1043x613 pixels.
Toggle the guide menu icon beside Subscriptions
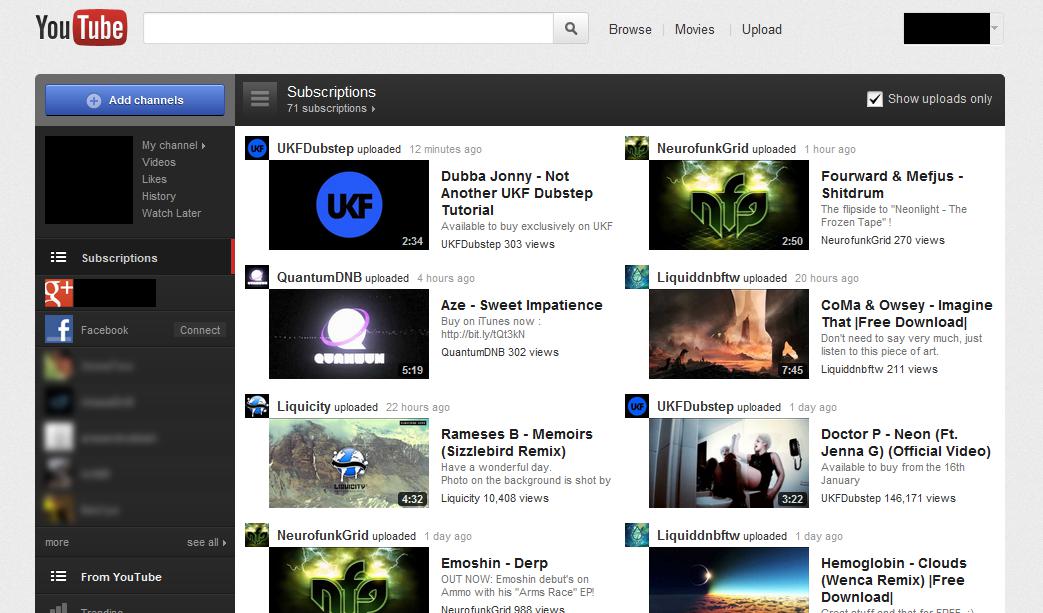(x=260, y=98)
